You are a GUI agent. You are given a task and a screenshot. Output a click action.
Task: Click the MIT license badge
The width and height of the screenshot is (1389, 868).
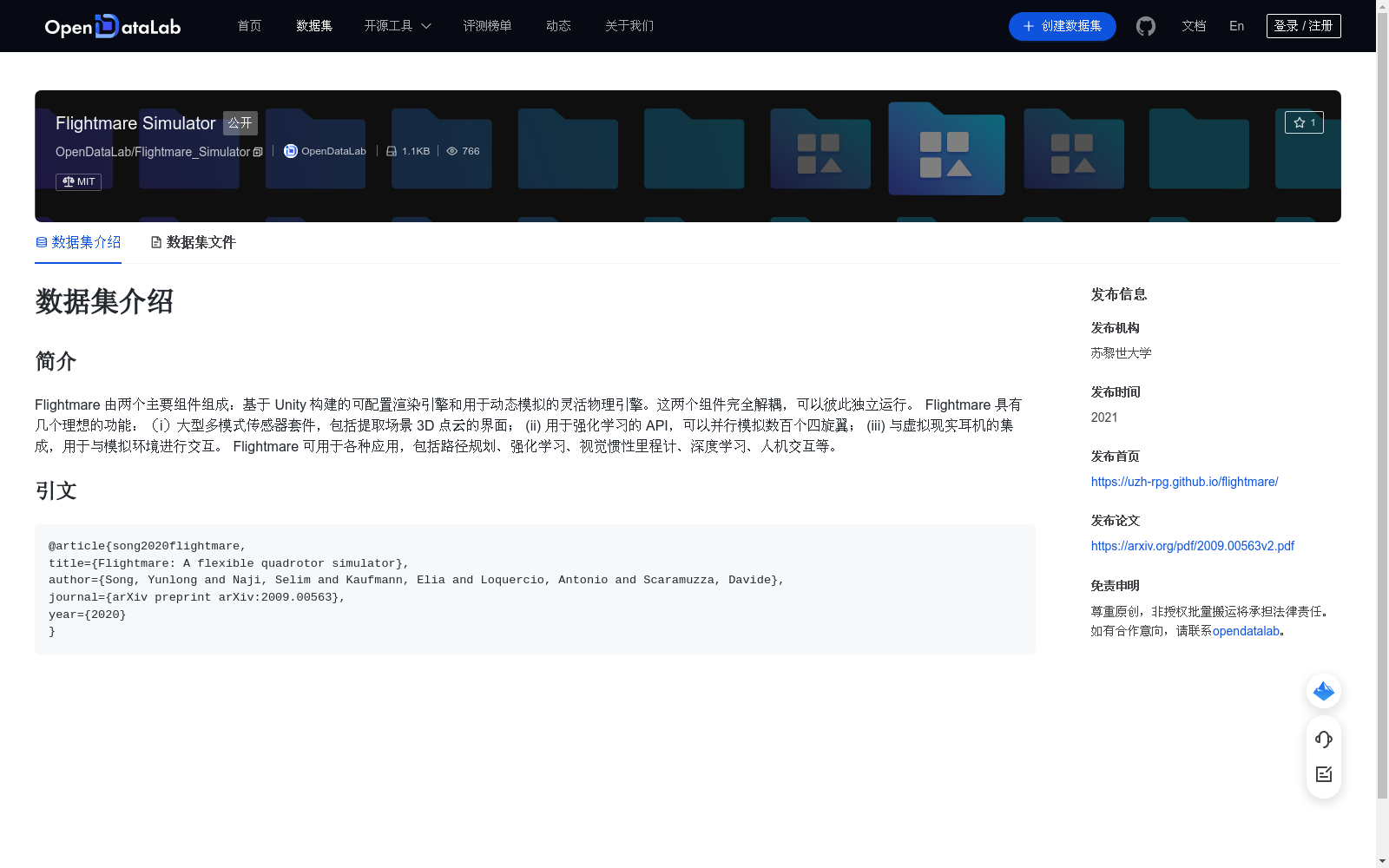point(78,181)
